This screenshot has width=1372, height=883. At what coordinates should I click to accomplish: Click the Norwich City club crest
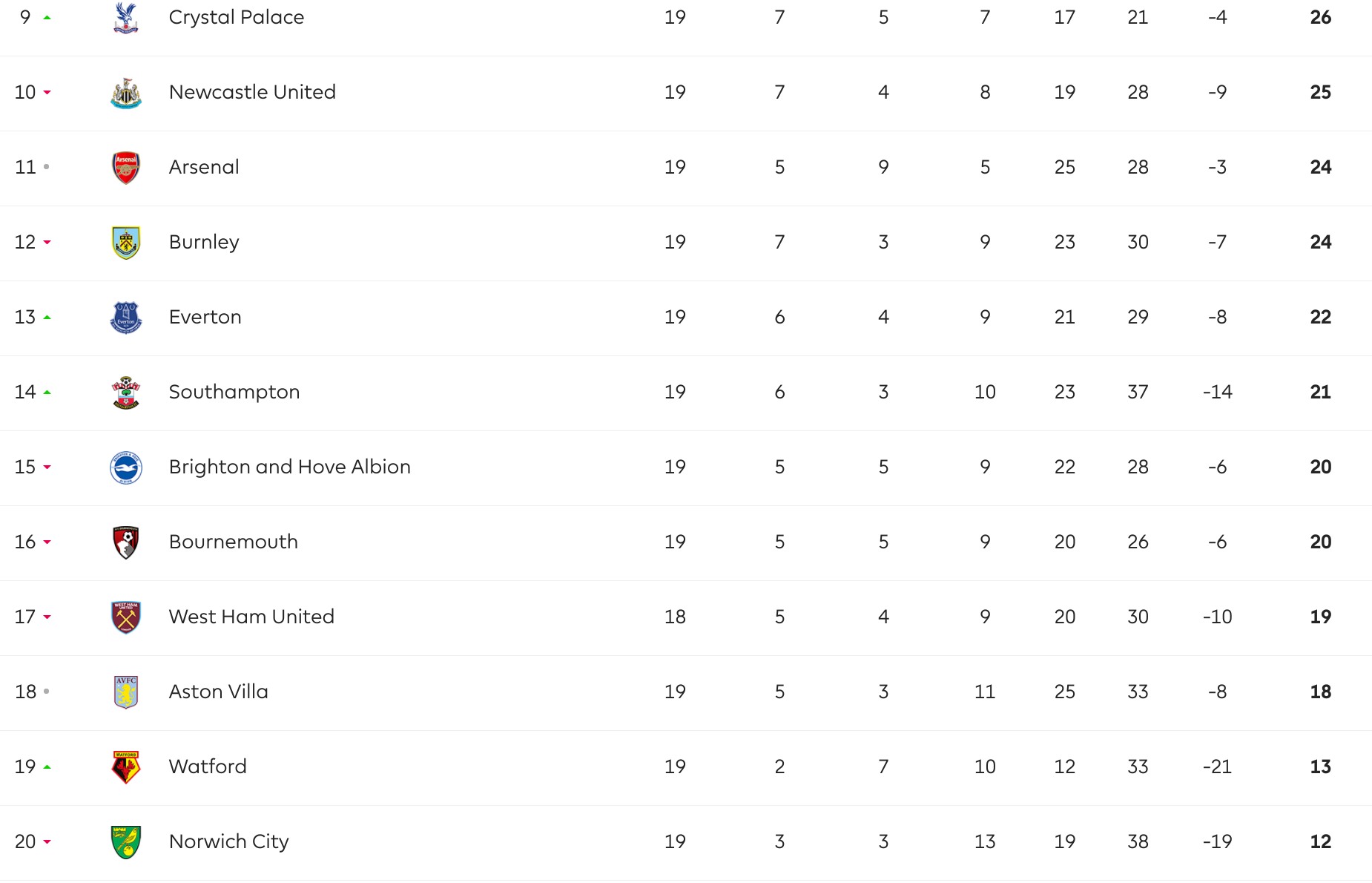pos(126,842)
